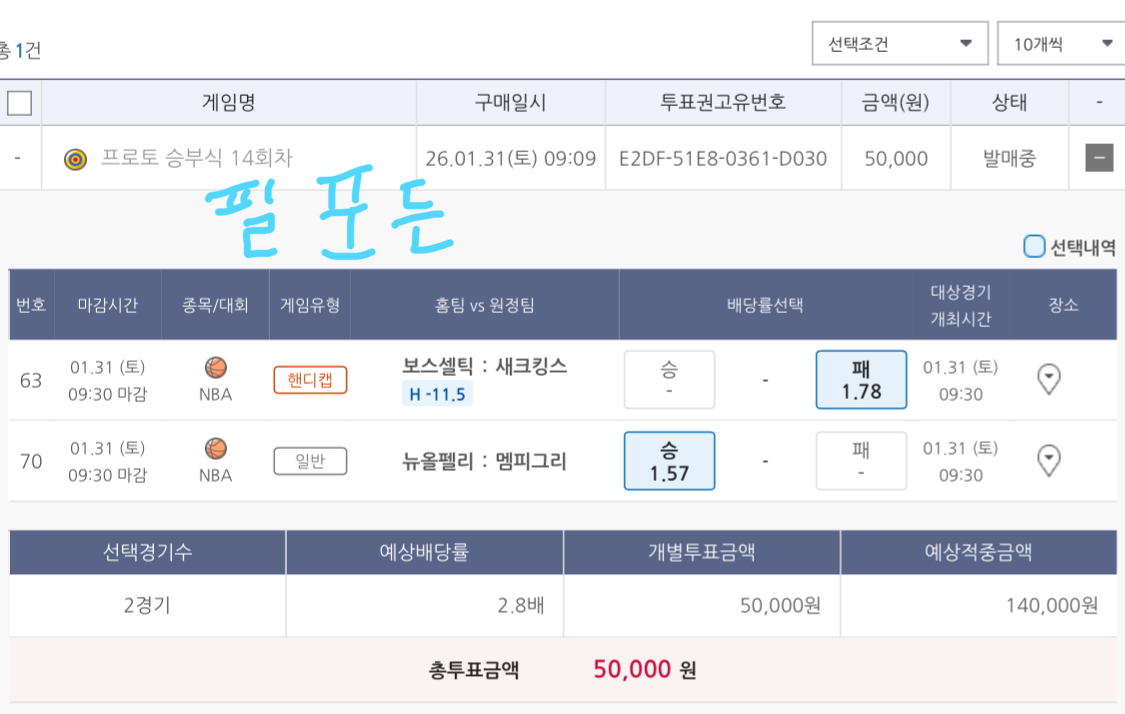Click the 핸디캡 game type badge
1125x714 pixels.
click(x=310, y=380)
